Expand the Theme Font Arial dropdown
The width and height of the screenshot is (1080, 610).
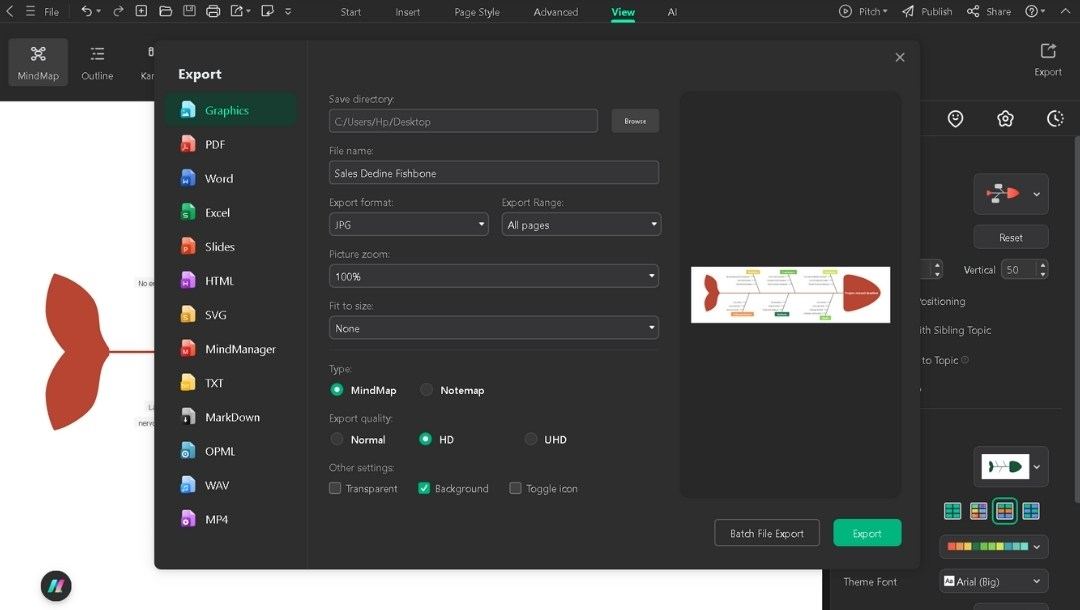[993, 581]
